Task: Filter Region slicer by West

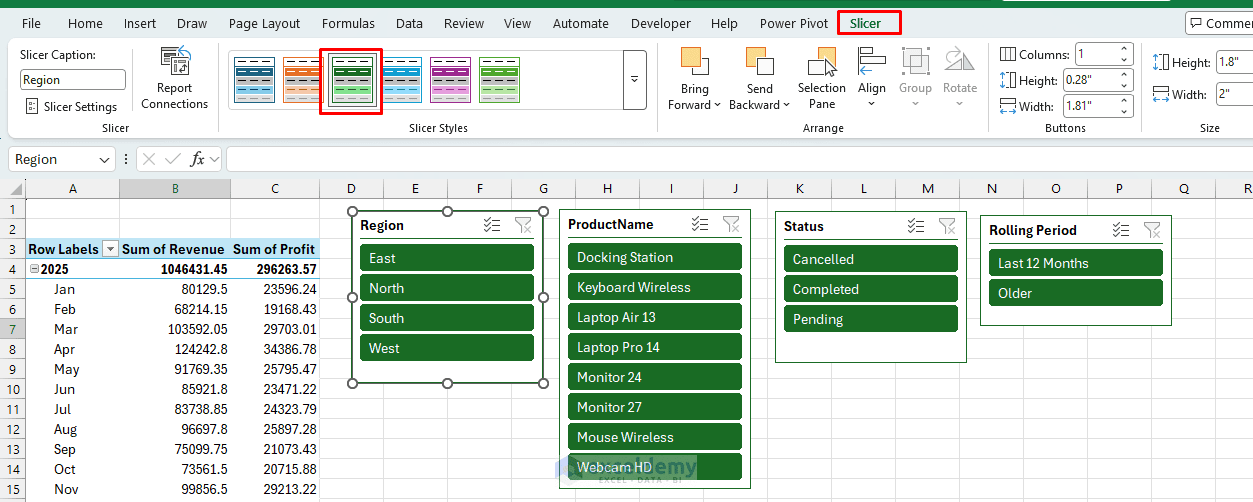Action: [x=447, y=348]
